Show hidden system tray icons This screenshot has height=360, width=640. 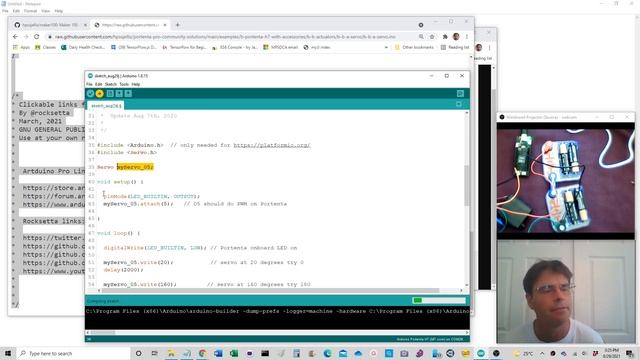coord(542,353)
